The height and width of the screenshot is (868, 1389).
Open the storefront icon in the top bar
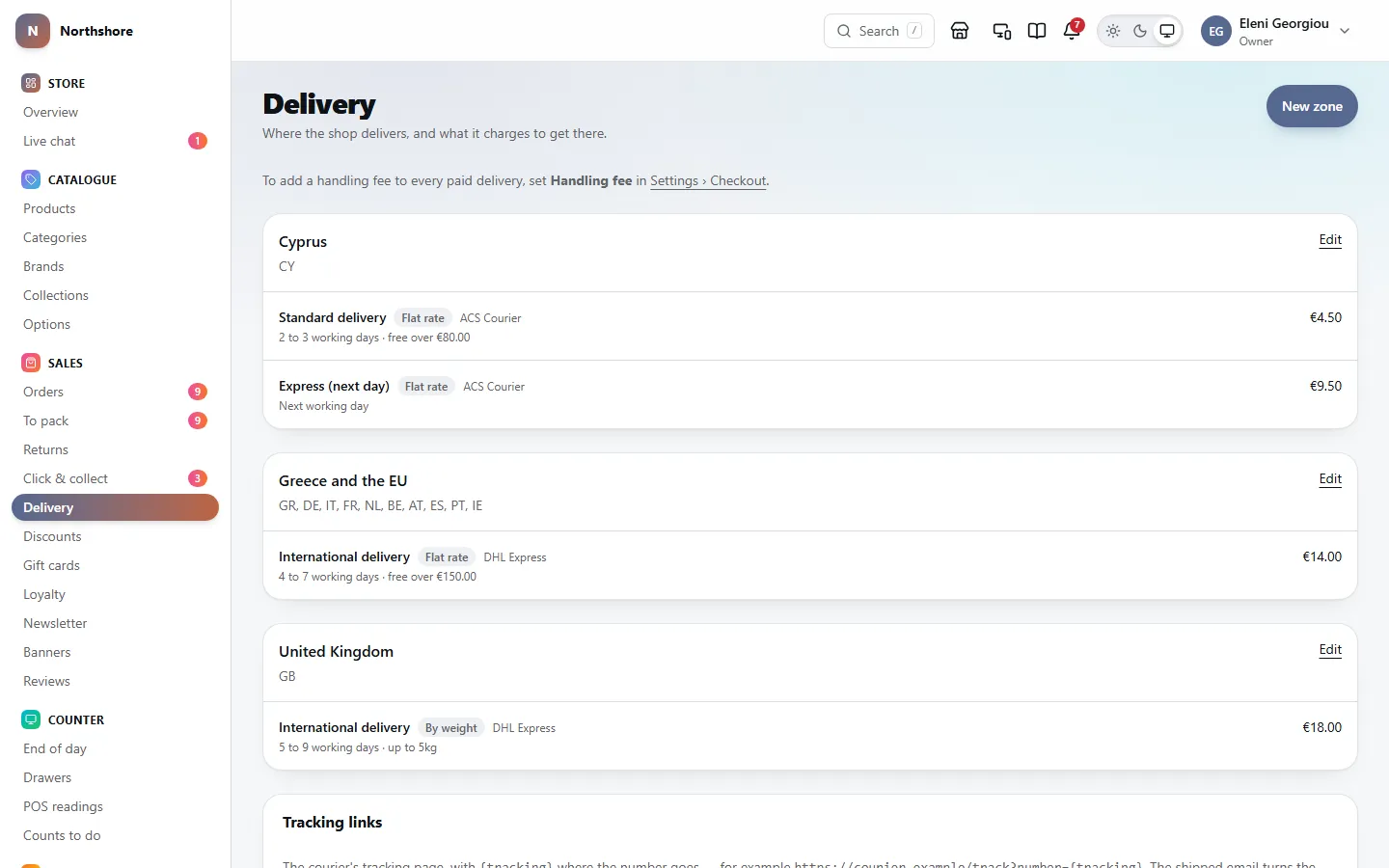(960, 31)
